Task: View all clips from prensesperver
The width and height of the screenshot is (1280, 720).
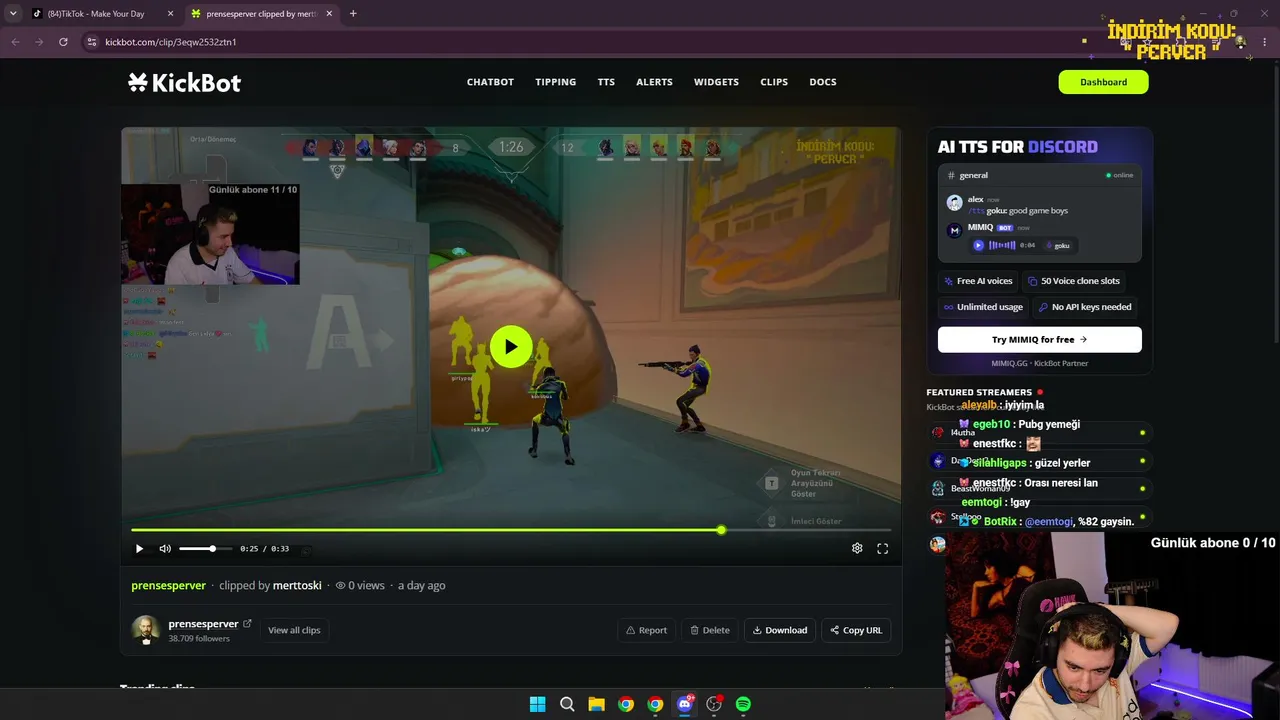Action: pyautogui.click(x=294, y=630)
